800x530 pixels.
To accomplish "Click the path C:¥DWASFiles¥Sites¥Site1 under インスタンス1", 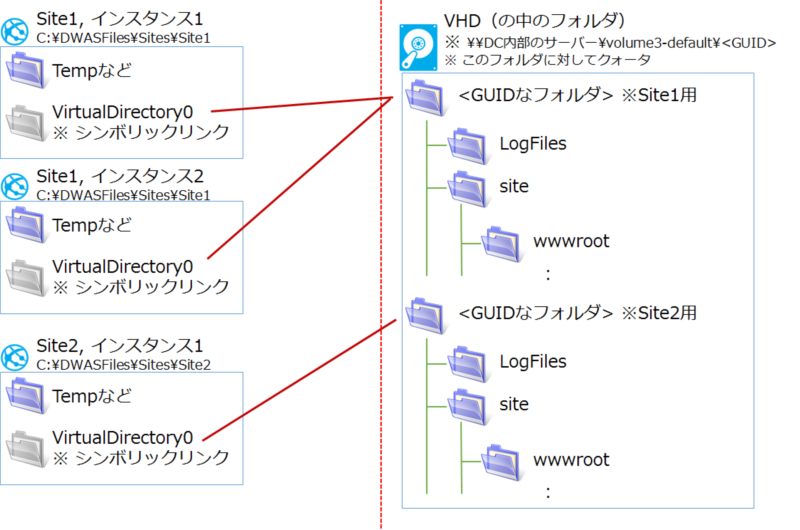I will click(x=123, y=38).
